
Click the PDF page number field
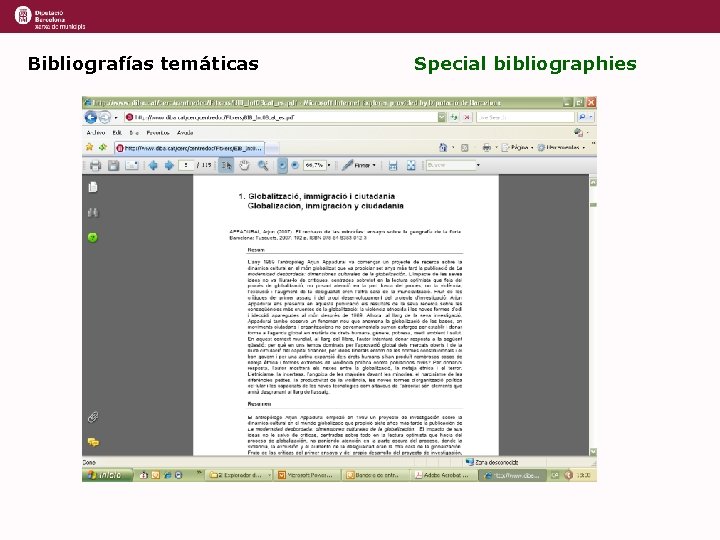186,165
